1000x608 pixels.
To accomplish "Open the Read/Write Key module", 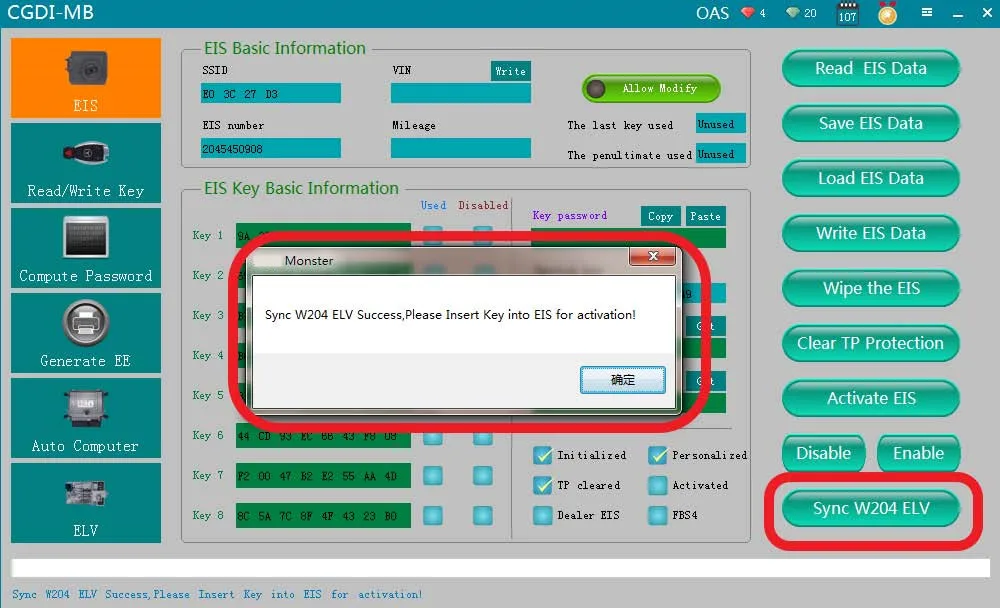I will pyautogui.click(x=85, y=163).
